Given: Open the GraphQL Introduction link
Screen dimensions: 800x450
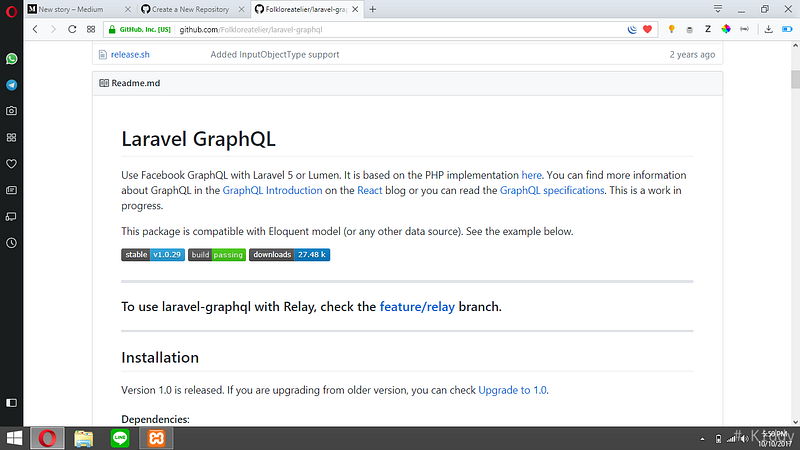Looking at the screenshot, I should [272, 190].
